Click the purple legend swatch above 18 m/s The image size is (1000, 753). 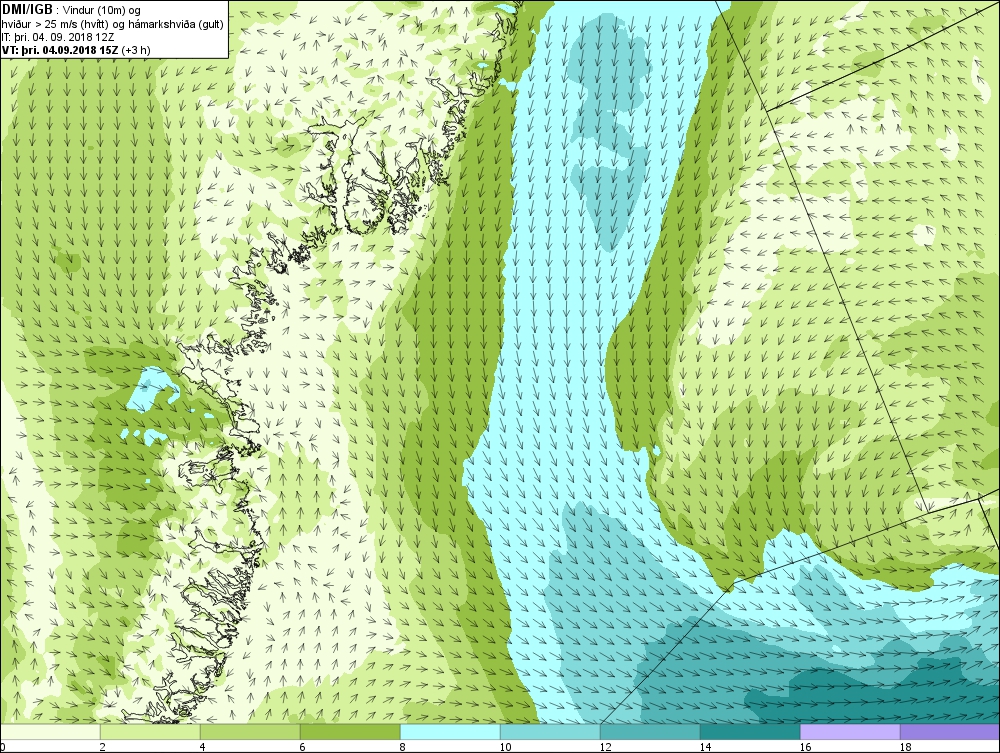tap(950, 731)
